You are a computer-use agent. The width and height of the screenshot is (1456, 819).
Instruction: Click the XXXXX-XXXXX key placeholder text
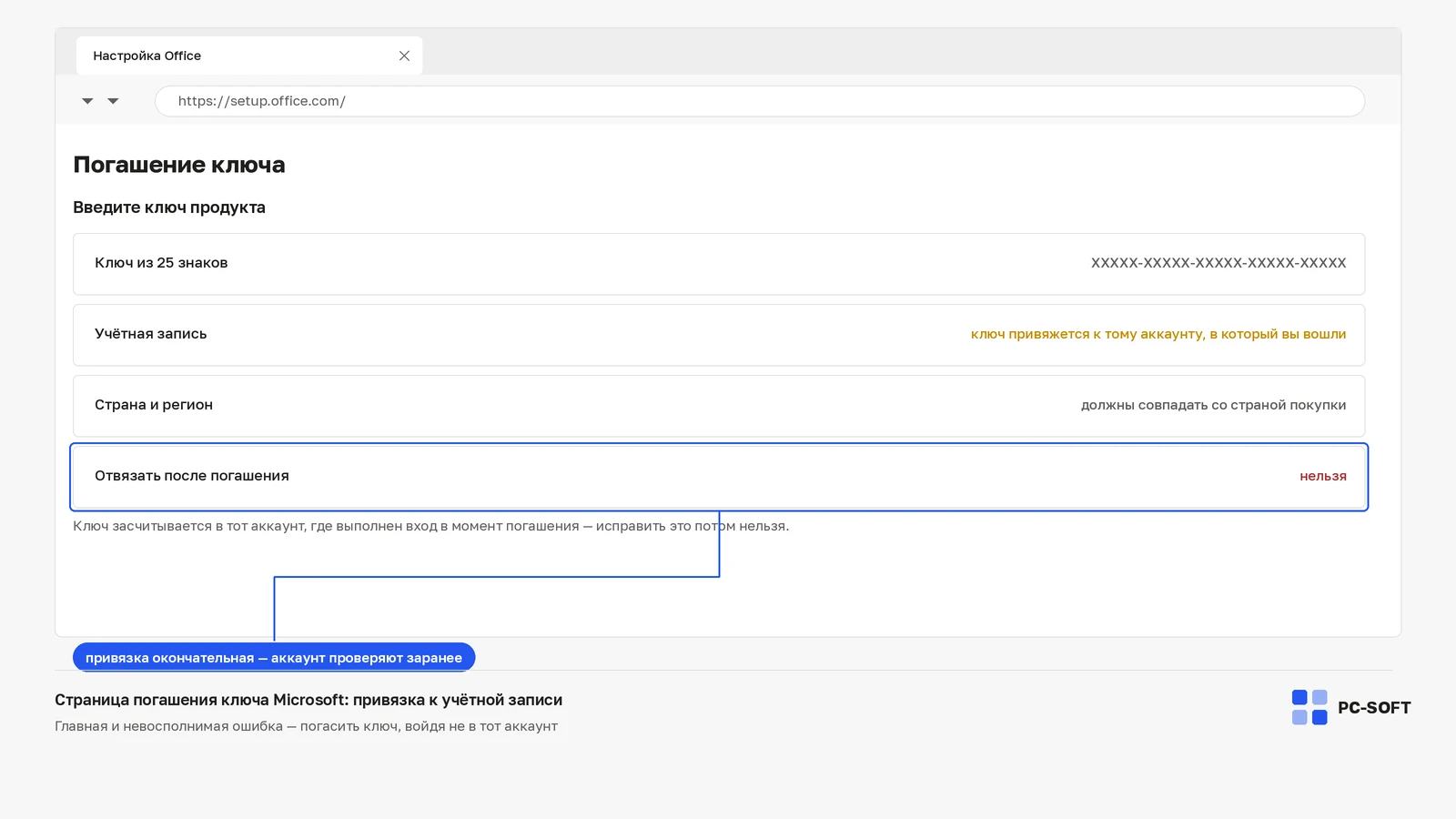coord(1218,263)
